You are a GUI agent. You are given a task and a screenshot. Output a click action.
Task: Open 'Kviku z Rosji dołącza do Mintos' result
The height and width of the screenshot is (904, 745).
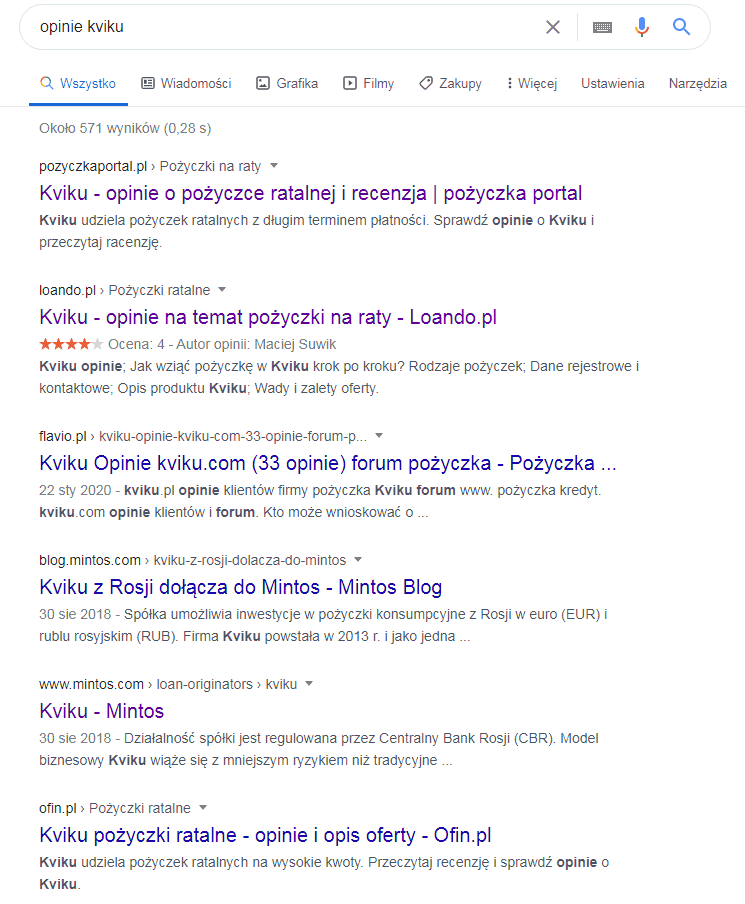tap(240, 587)
